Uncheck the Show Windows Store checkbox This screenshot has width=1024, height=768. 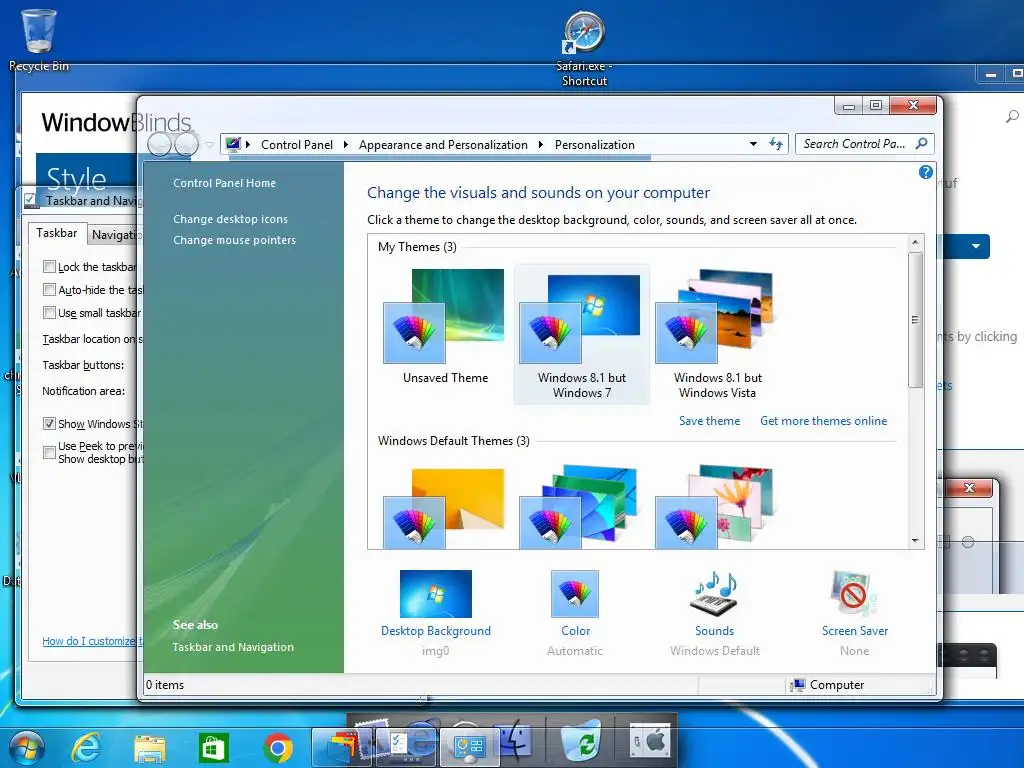point(49,423)
